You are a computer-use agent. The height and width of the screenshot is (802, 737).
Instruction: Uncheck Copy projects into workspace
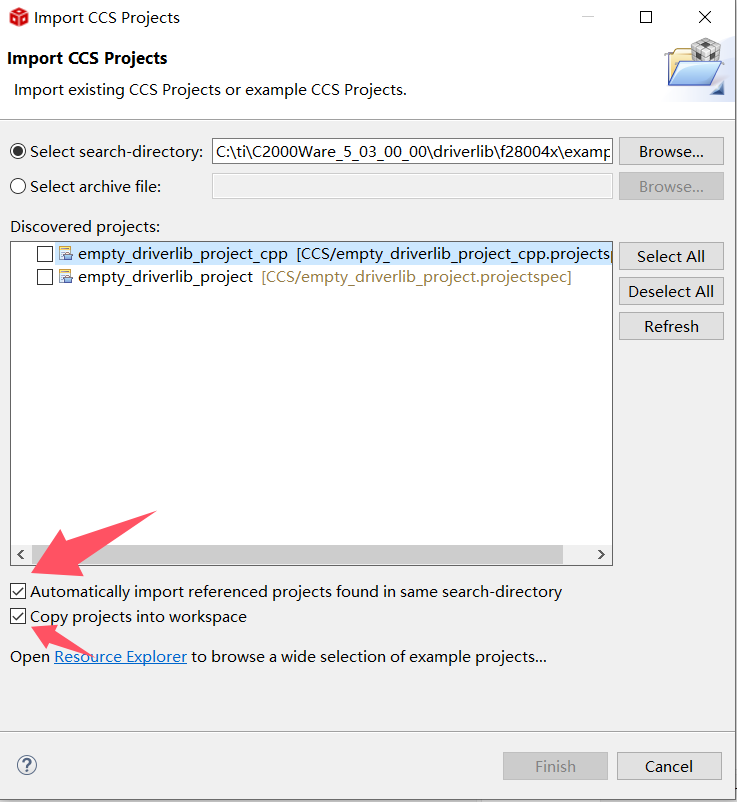tap(19, 617)
